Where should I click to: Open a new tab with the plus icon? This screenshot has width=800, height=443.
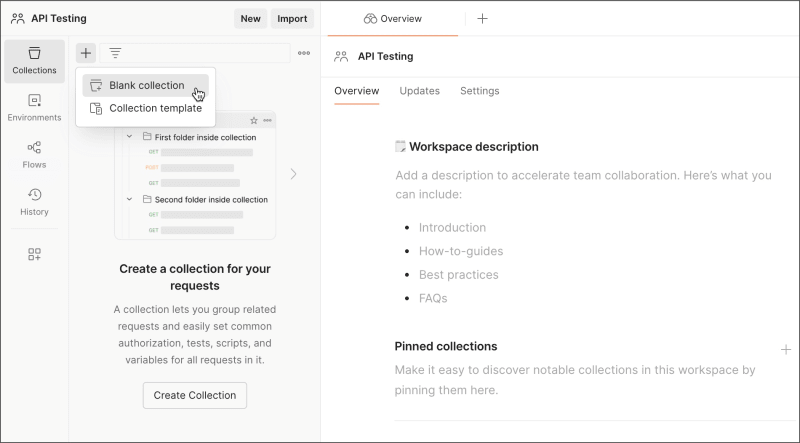click(x=482, y=19)
